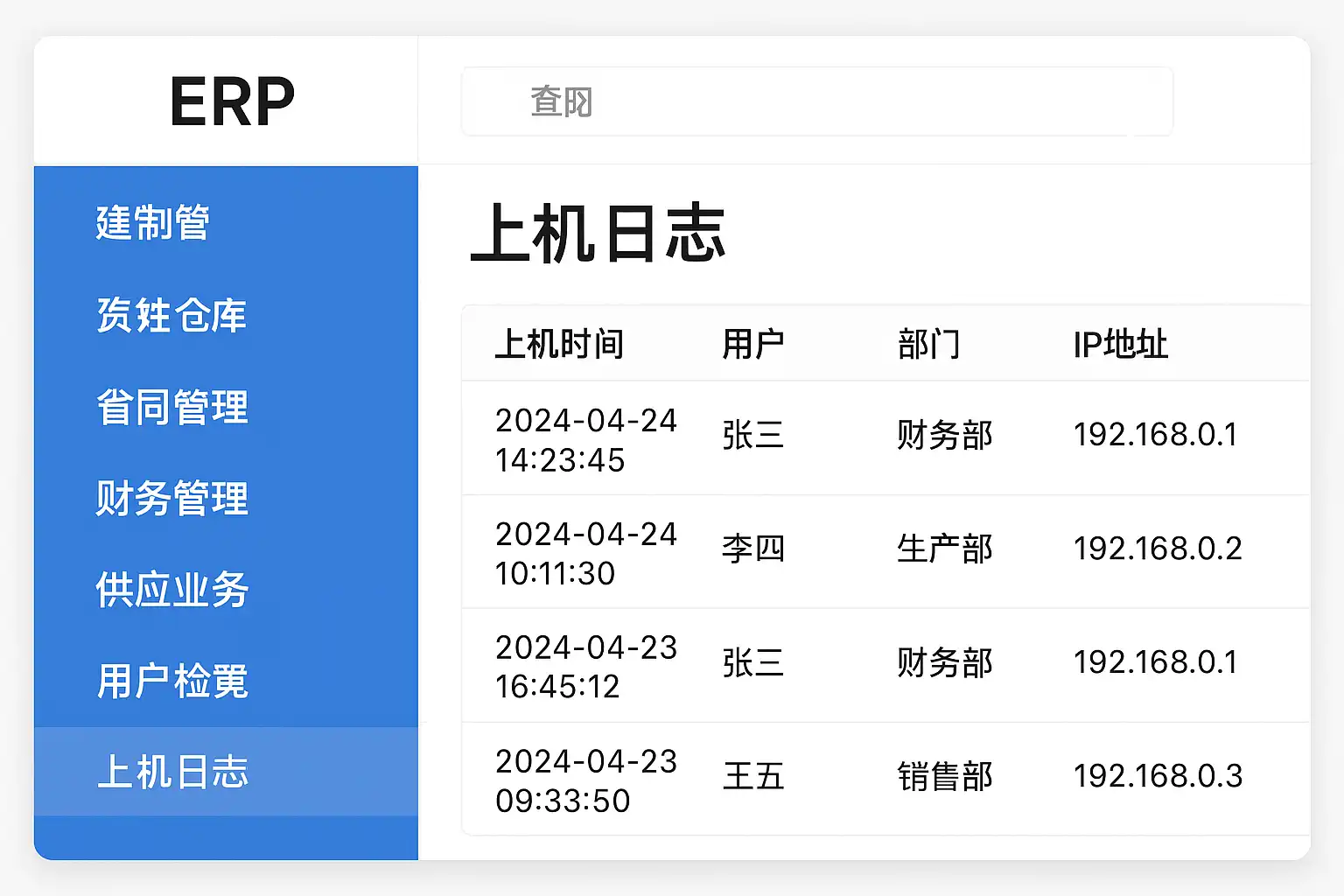Select 供应业务 in the sidebar menu
The image size is (1344, 896).
tap(172, 589)
